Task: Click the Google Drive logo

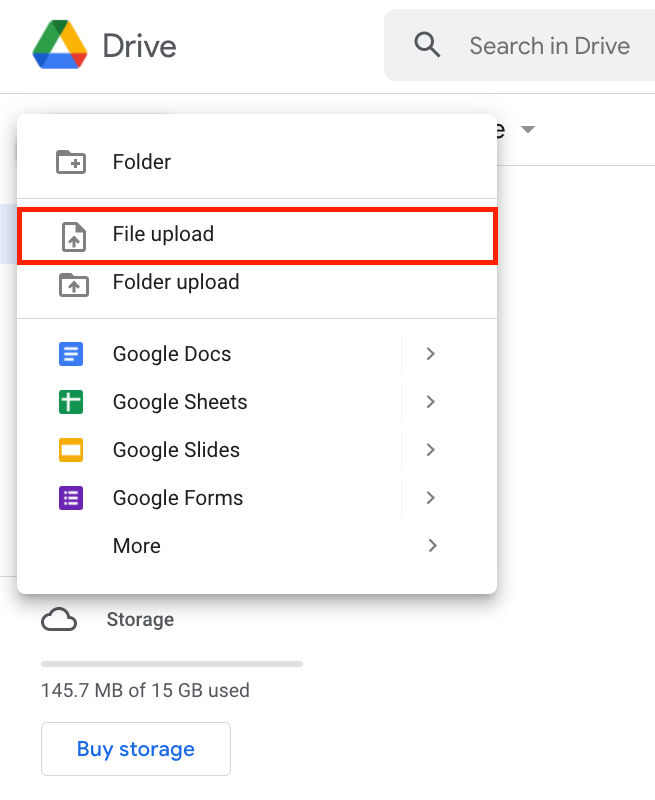Action: point(60,44)
